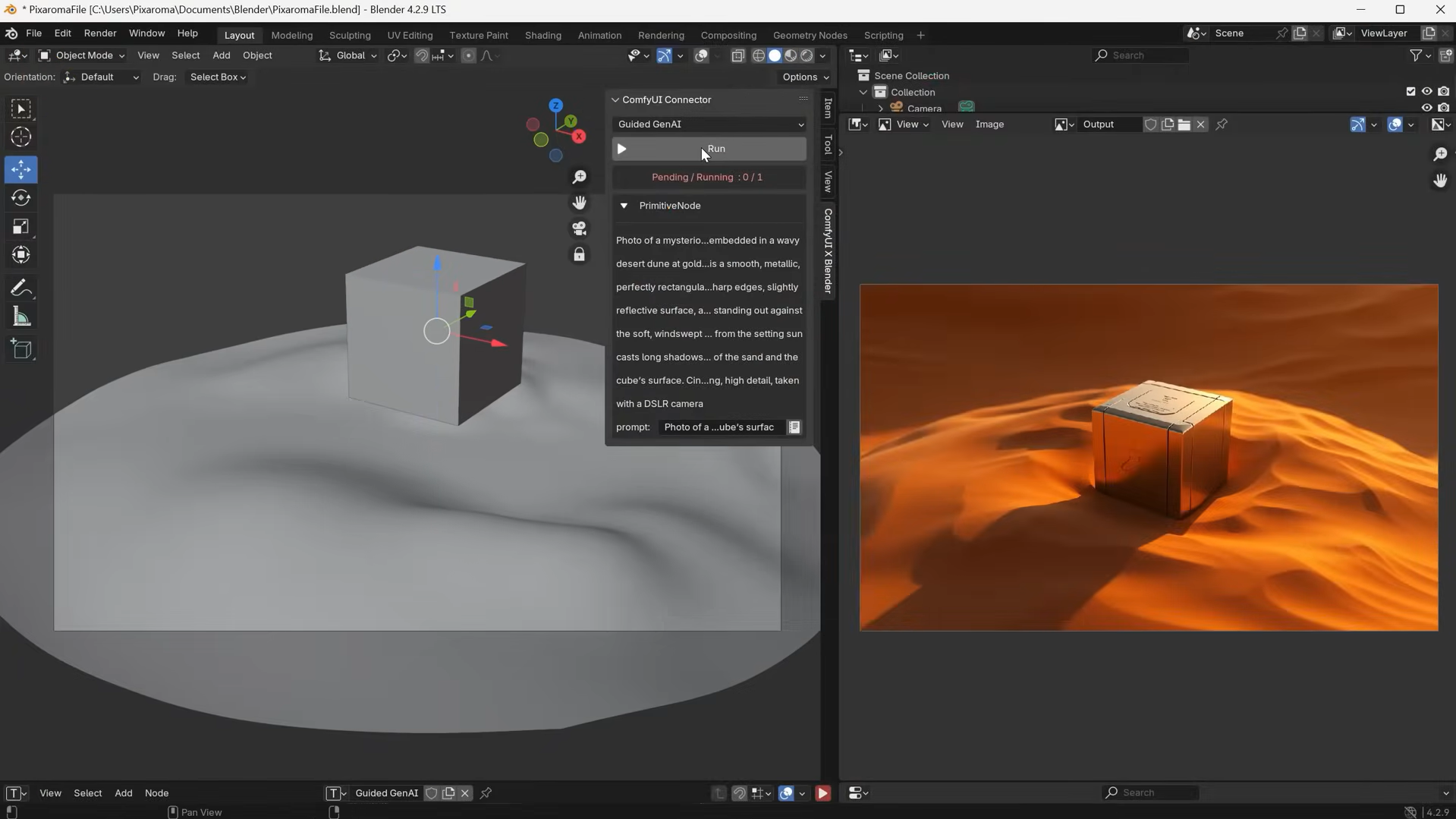Switch viewport to rendered shading mode
The height and width of the screenshot is (819, 1456).
click(807, 55)
